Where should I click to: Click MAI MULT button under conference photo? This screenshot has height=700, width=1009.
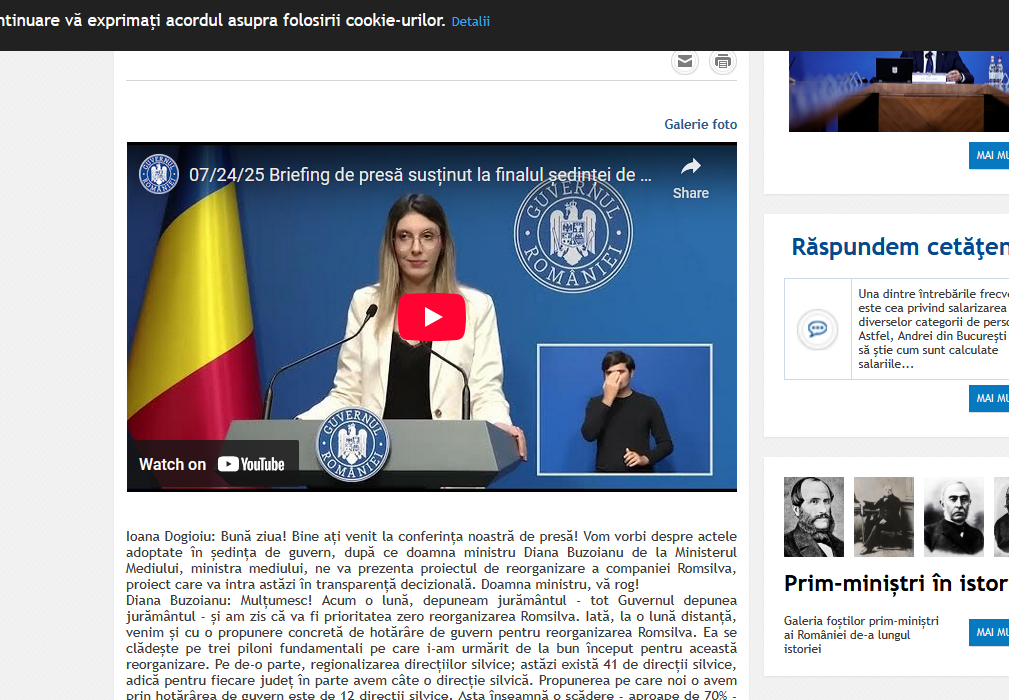click(989, 155)
